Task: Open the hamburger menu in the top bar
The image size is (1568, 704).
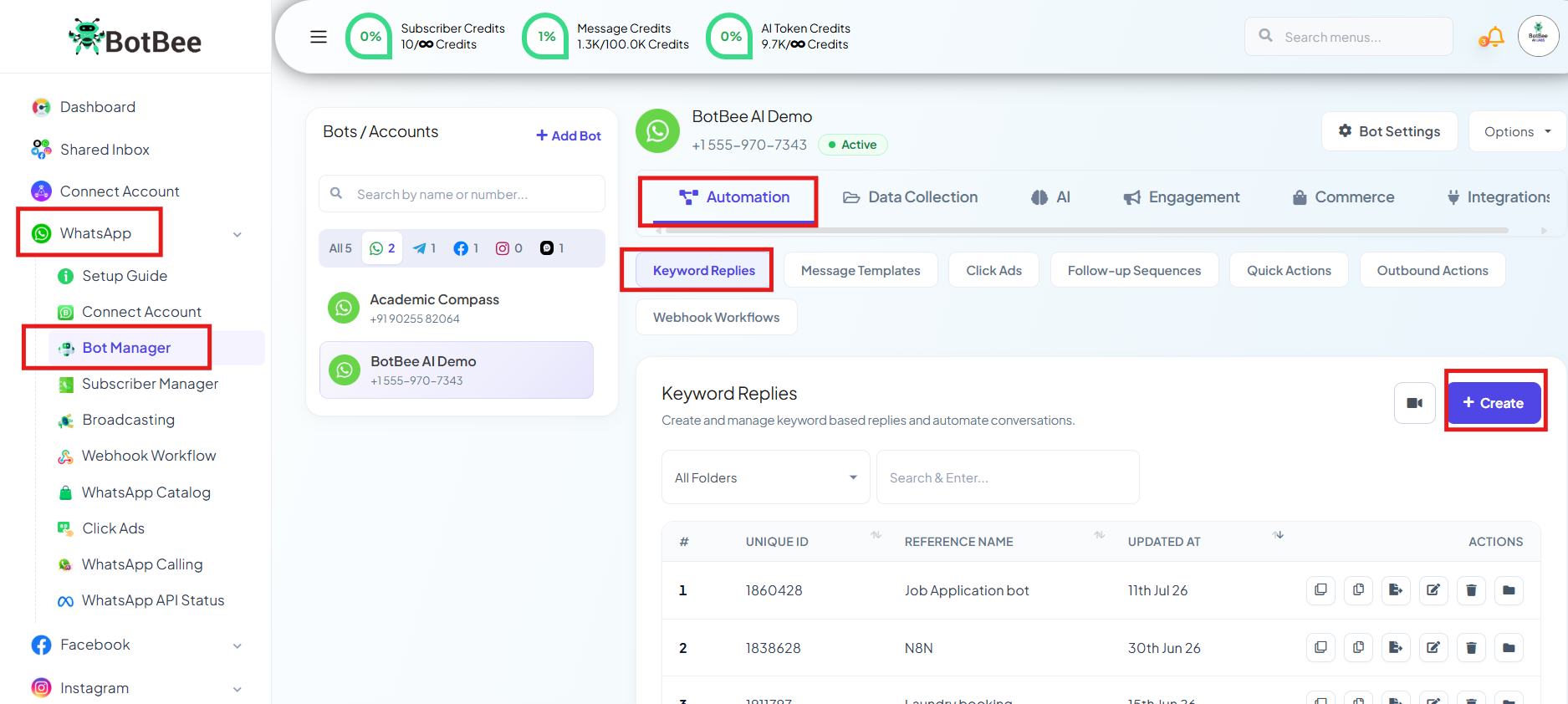Action: tap(319, 37)
